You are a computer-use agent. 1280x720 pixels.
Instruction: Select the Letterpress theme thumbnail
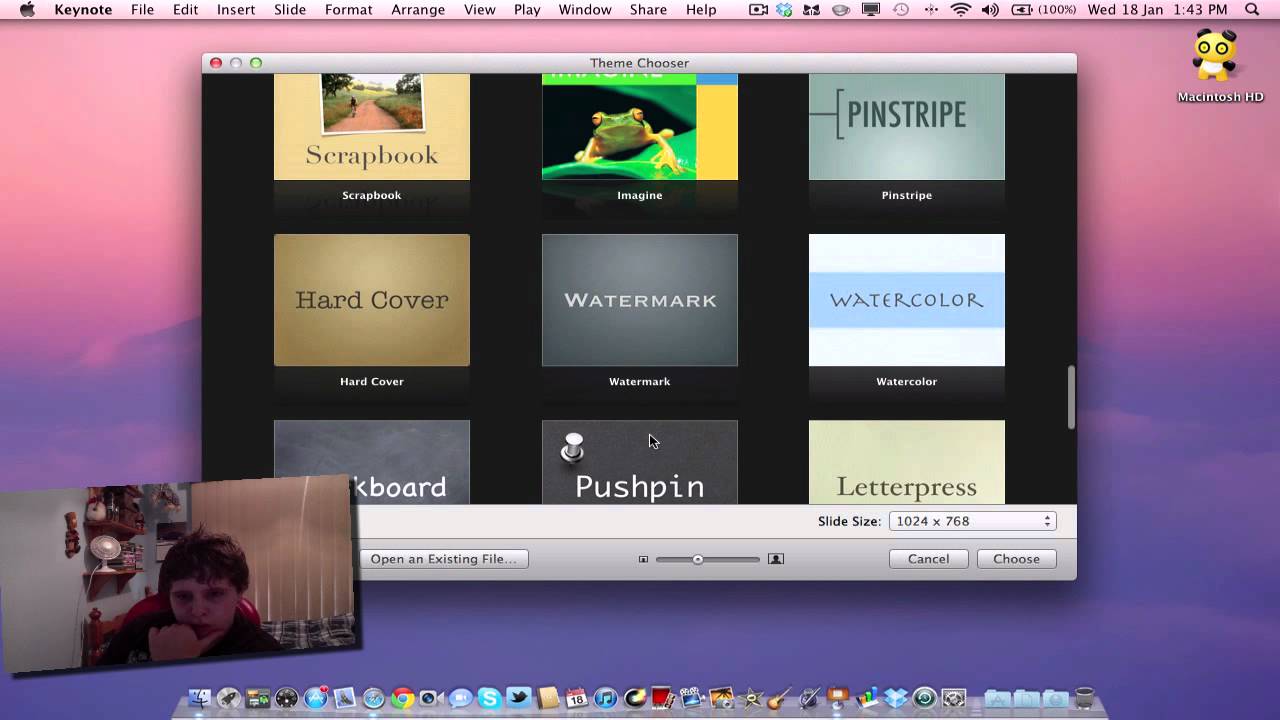907,462
